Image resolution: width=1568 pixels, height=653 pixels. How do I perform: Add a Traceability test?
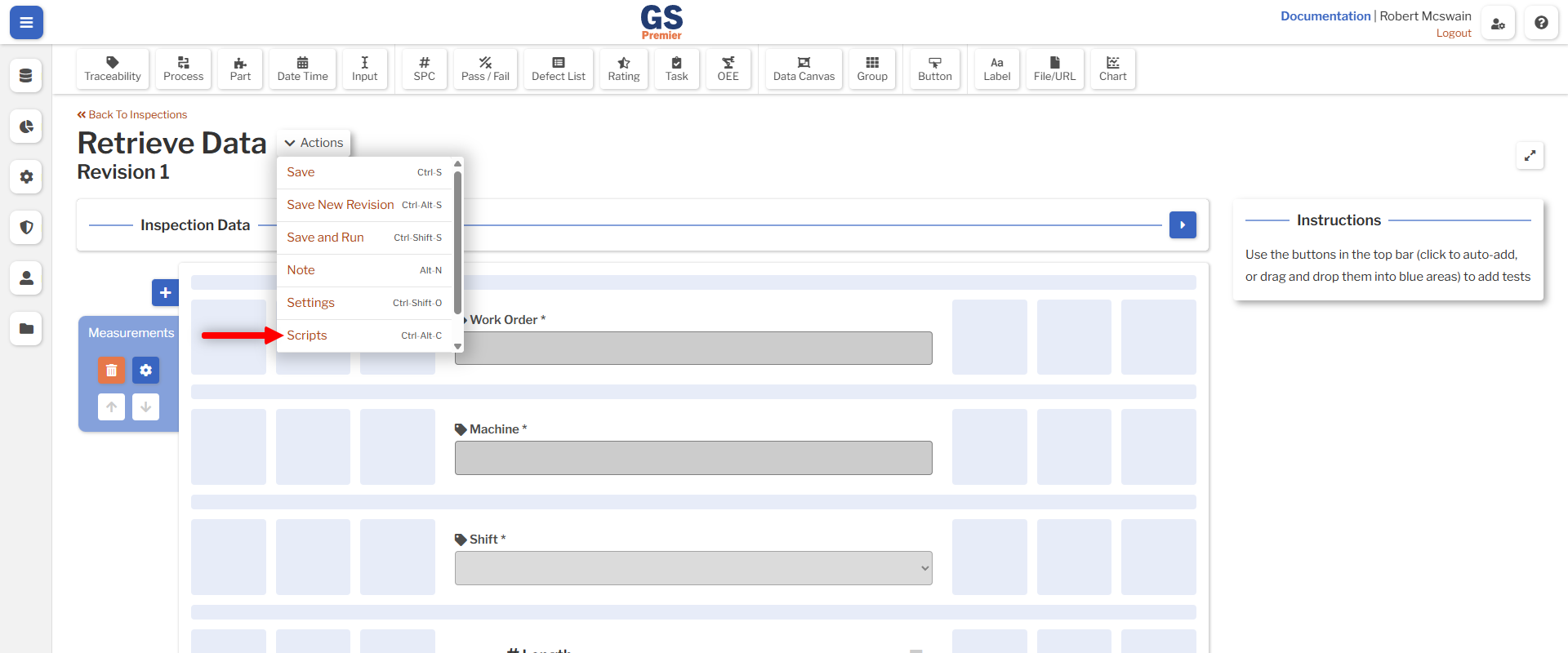pyautogui.click(x=113, y=69)
